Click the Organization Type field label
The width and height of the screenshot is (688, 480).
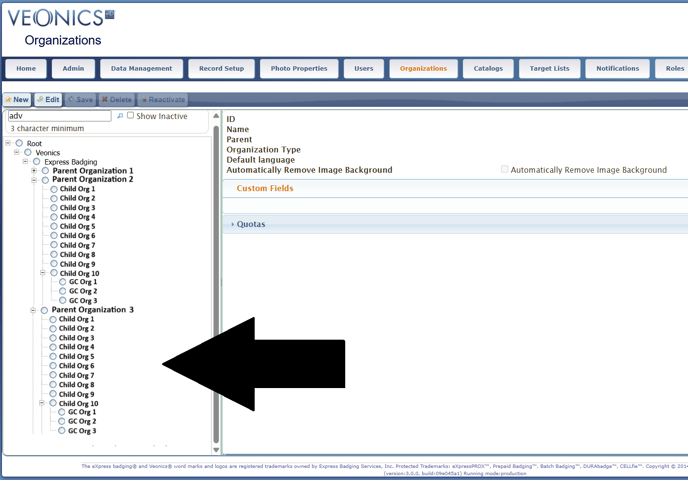(x=263, y=150)
